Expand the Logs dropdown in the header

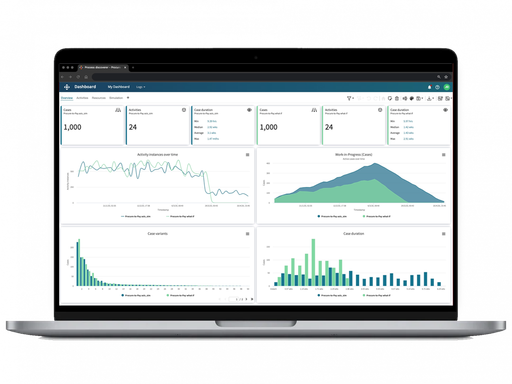pos(140,87)
